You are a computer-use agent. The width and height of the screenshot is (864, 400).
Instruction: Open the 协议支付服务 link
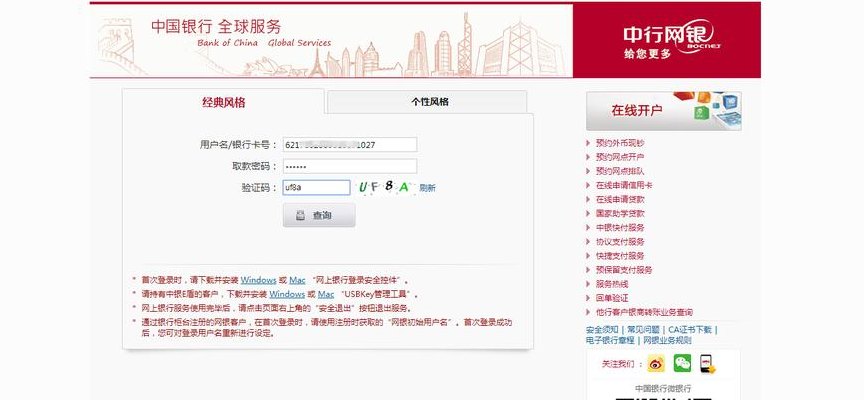pos(620,242)
